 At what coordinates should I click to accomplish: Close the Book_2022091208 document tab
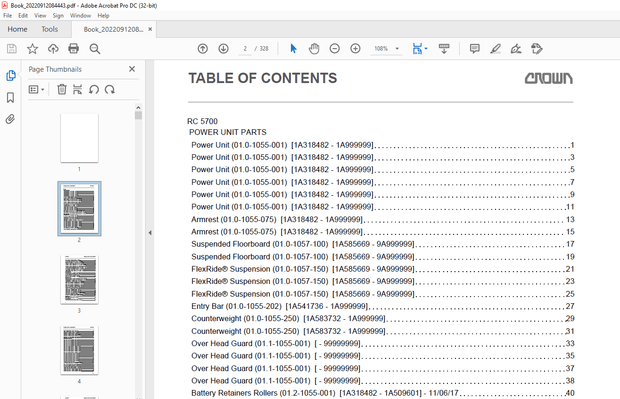pyautogui.click(x=150, y=29)
